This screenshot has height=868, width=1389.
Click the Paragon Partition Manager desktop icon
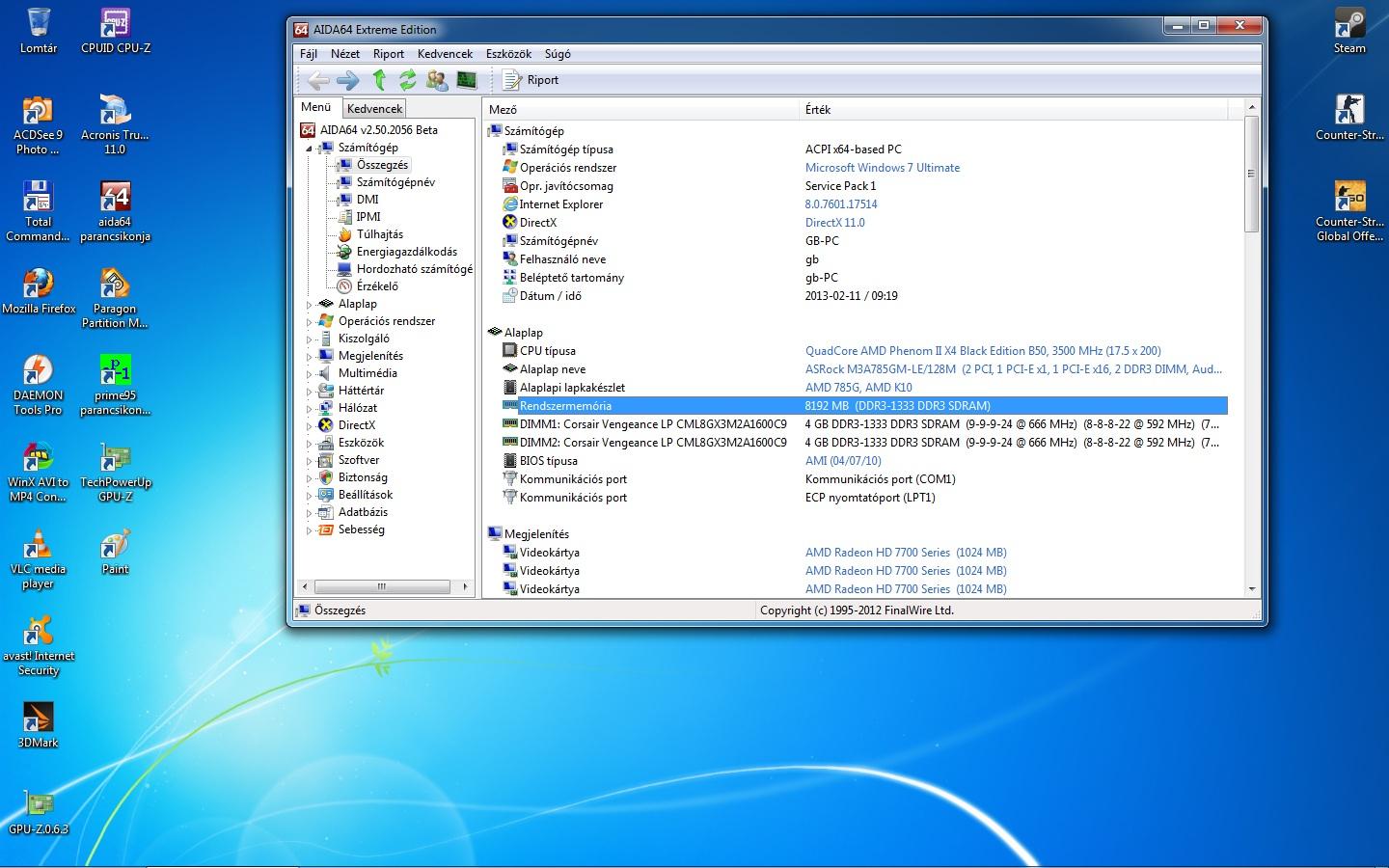pyautogui.click(x=115, y=298)
